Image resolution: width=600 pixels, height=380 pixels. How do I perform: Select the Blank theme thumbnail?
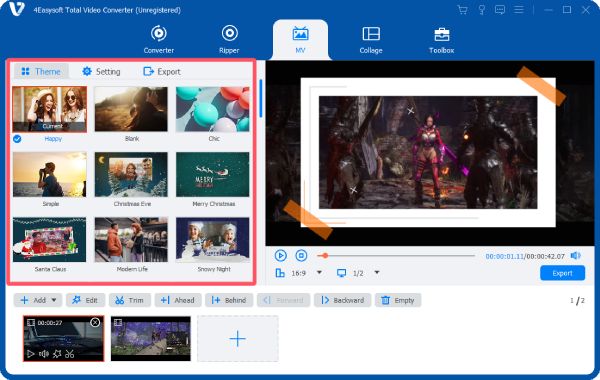[131, 109]
